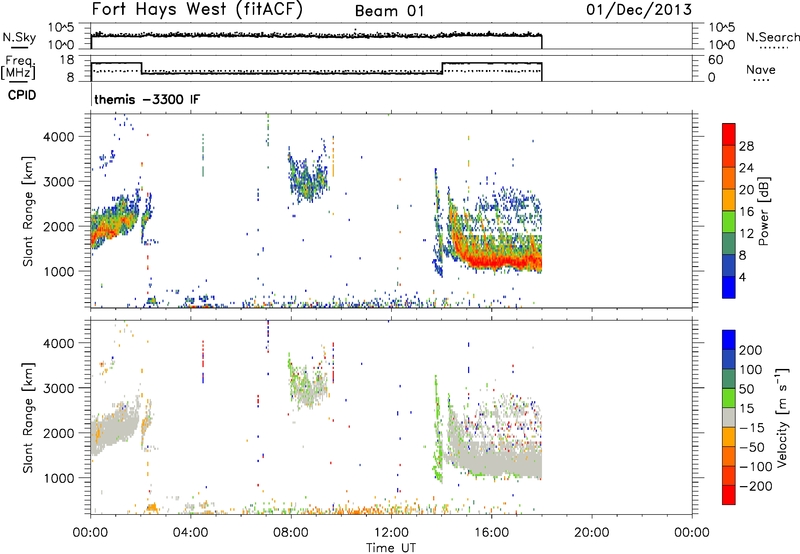Click the "60" Nave axis tick

(x=716, y=60)
